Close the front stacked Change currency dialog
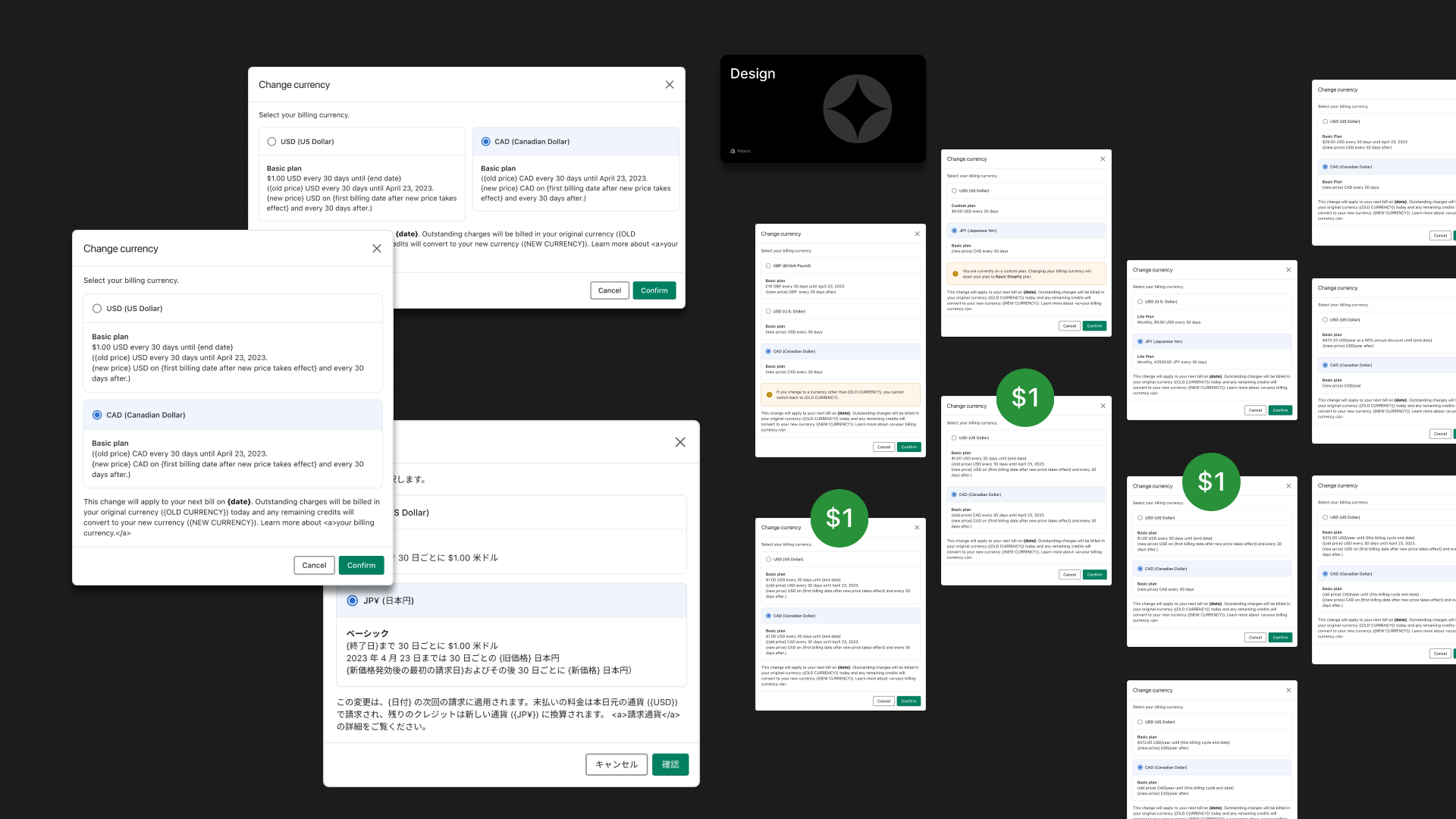This screenshot has width=1456, height=819. click(377, 249)
